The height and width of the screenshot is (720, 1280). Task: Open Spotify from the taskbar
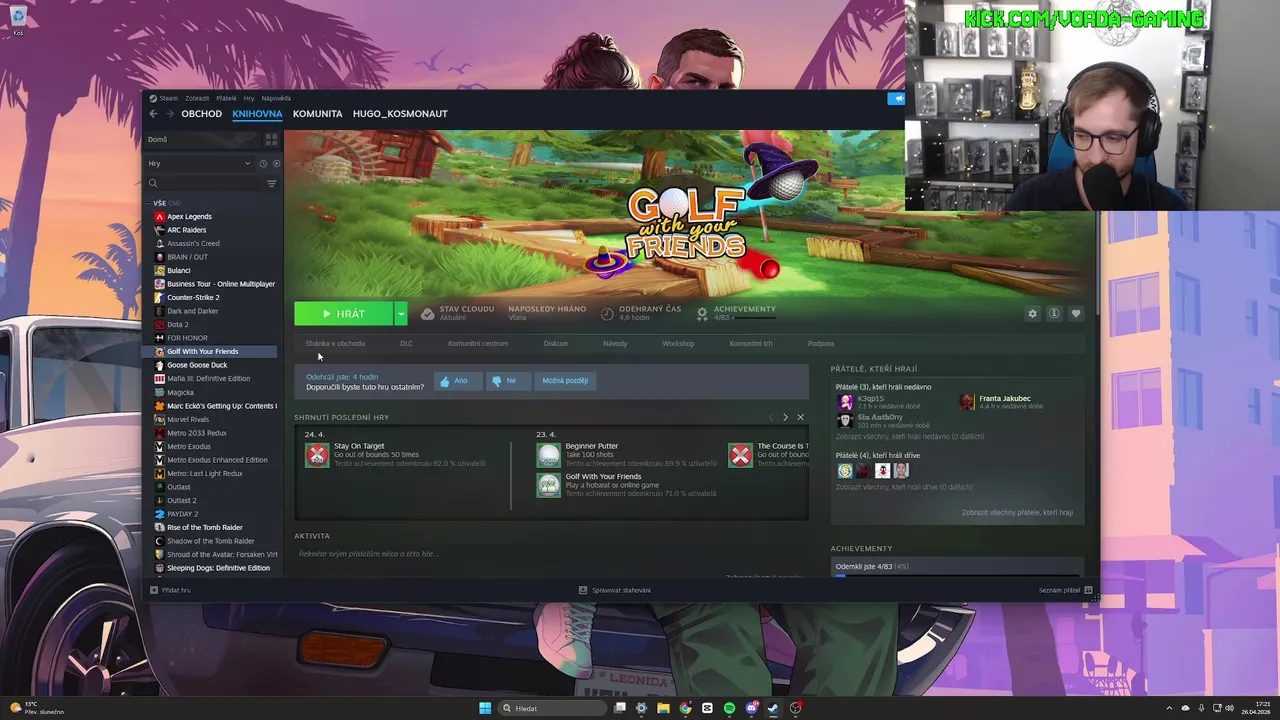pyautogui.click(x=729, y=708)
